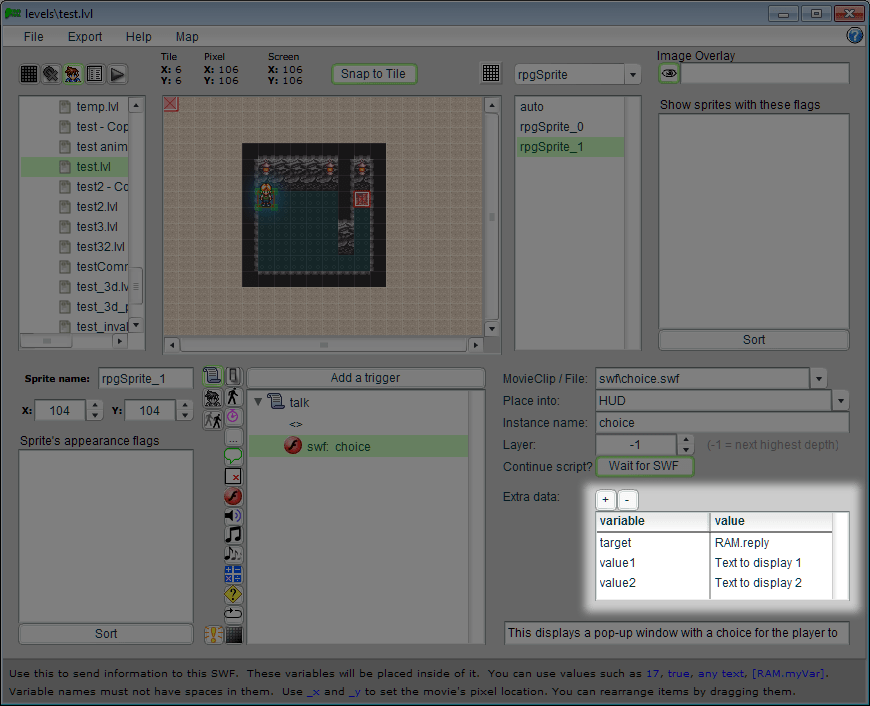Open the Map menu
Screen dimensions: 870x706
187,37
